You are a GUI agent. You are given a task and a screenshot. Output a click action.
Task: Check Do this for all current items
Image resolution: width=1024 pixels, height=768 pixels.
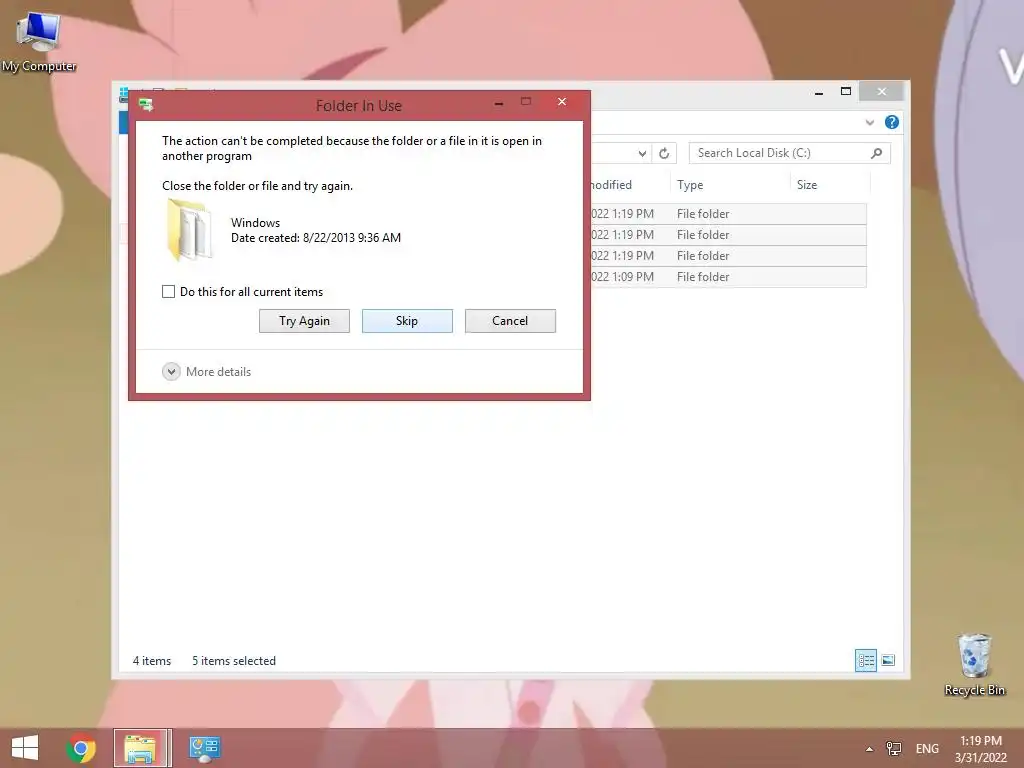click(168, 291)
